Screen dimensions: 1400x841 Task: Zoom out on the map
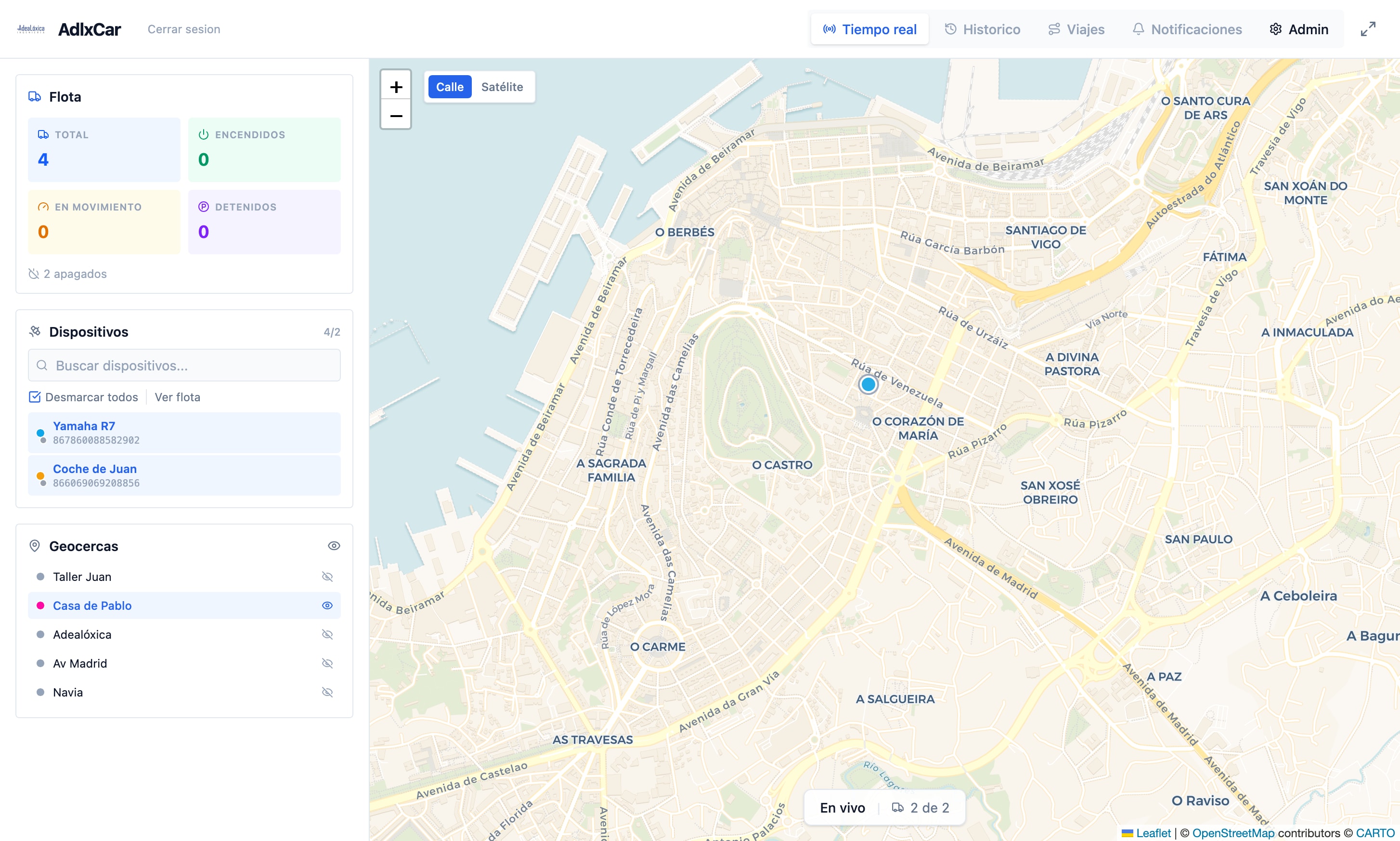396,116
